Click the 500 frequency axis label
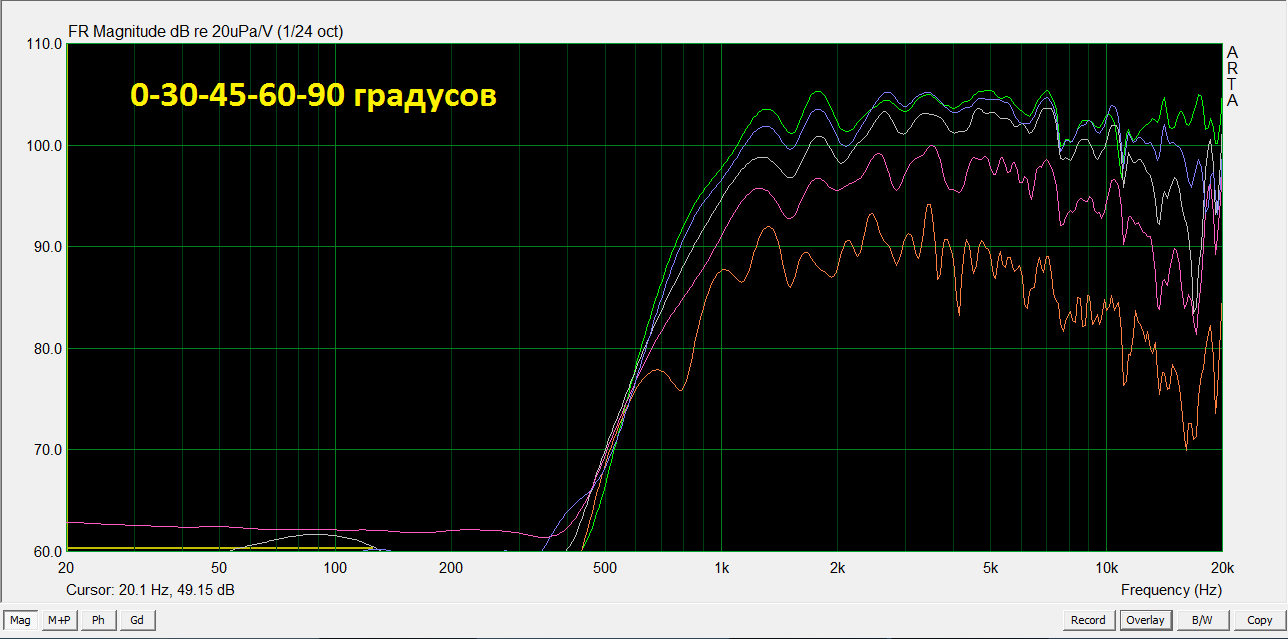Viewport: 1288px width, 639px height. click(604, 568)
